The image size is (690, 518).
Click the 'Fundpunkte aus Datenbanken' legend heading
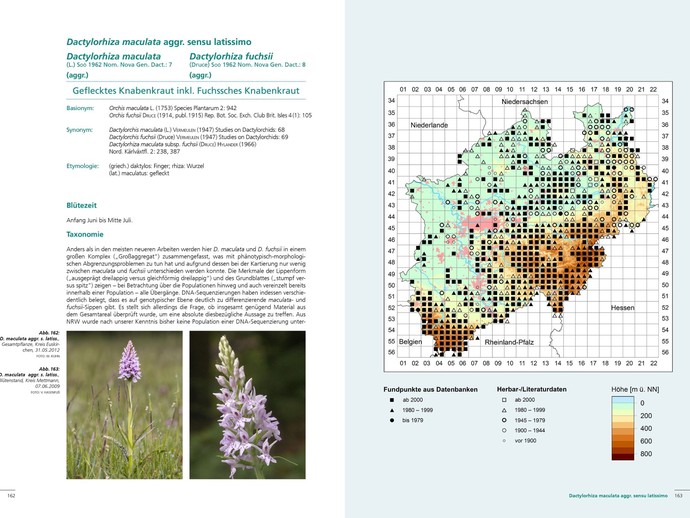click(x=430, y=389)
